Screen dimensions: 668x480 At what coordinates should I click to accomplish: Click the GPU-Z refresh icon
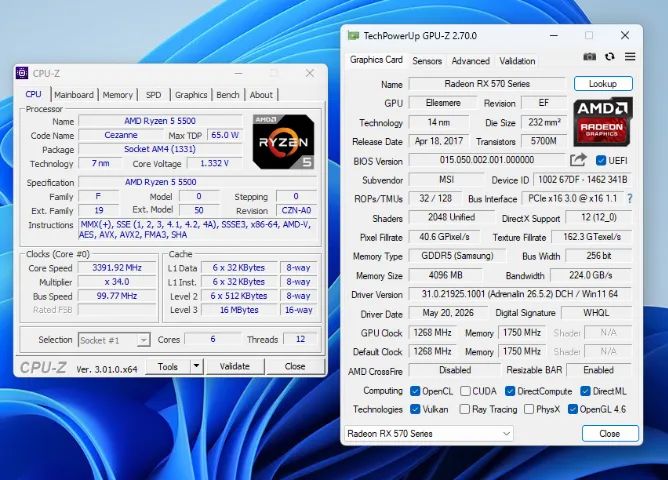(610, 57)
